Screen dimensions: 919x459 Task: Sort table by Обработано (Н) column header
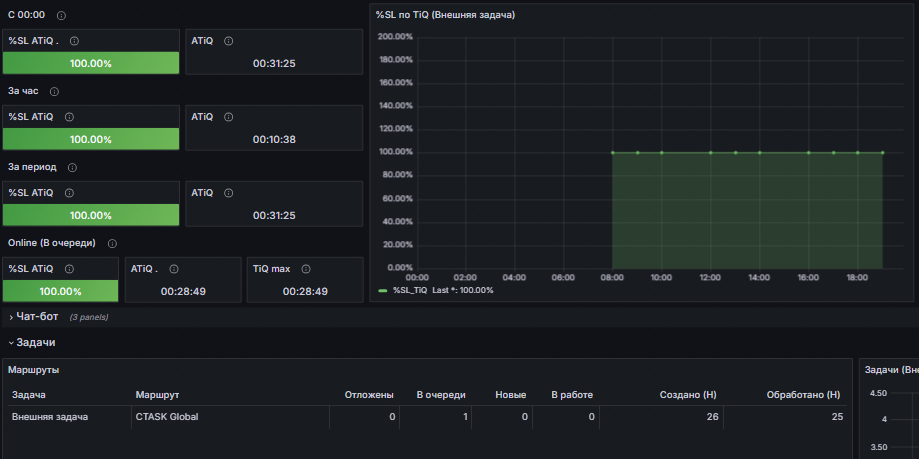pyautogui.click(x=804, y=395)
